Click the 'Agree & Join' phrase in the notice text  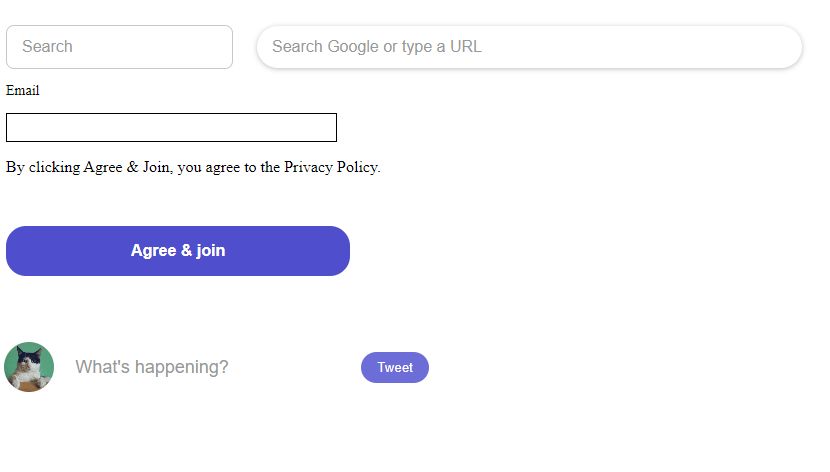click(x=127, y=167)
